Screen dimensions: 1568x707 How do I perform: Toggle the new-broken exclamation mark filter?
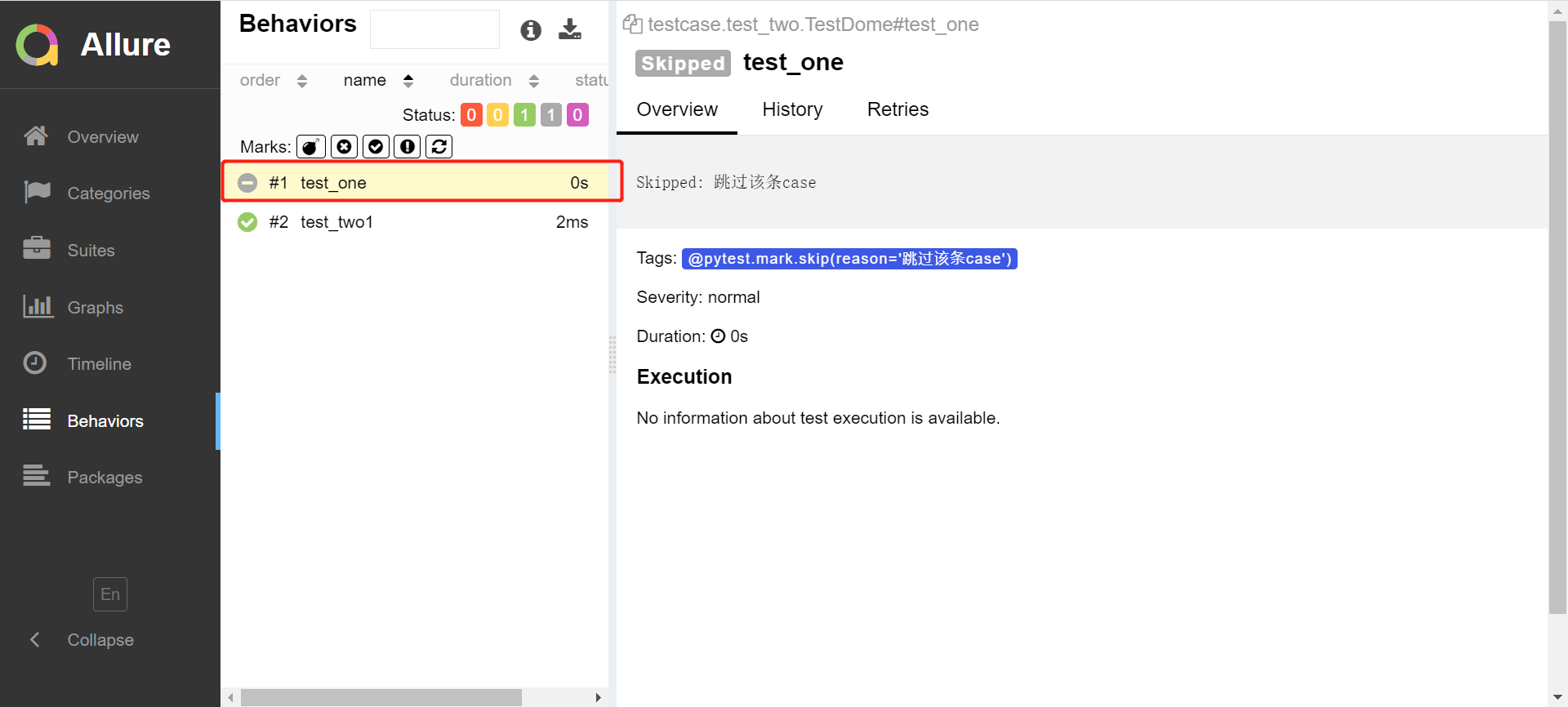pos(408,147)
